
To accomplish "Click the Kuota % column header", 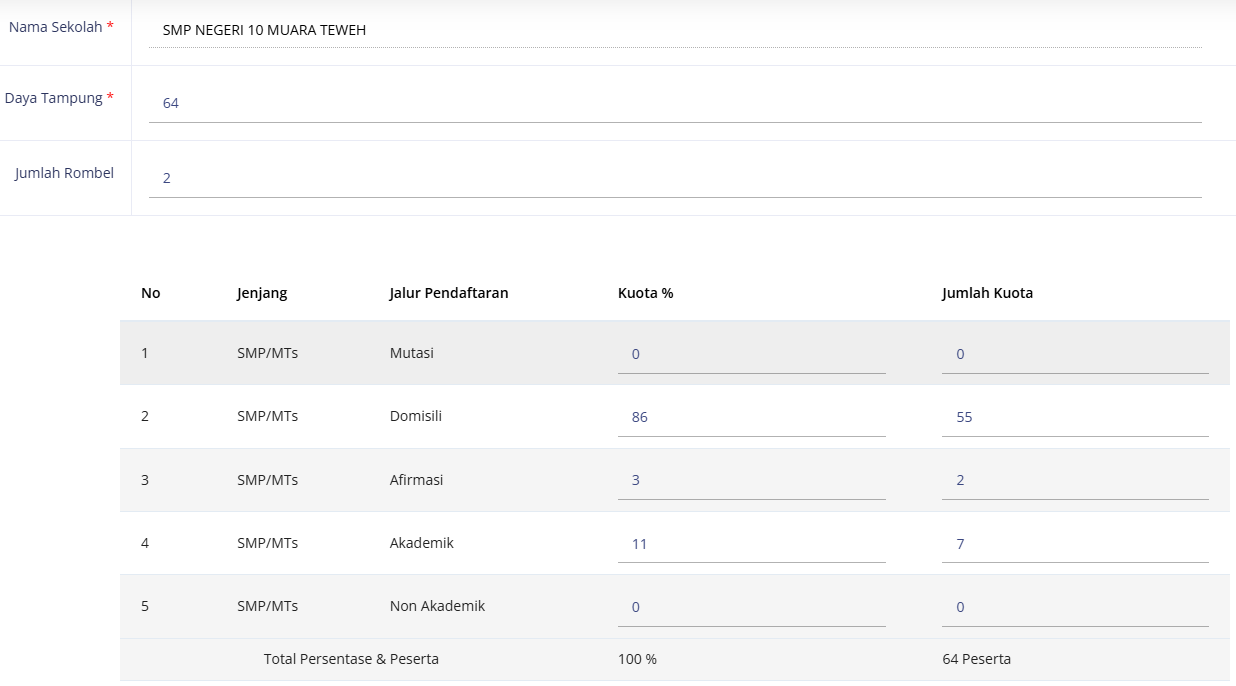I will 645,293.
